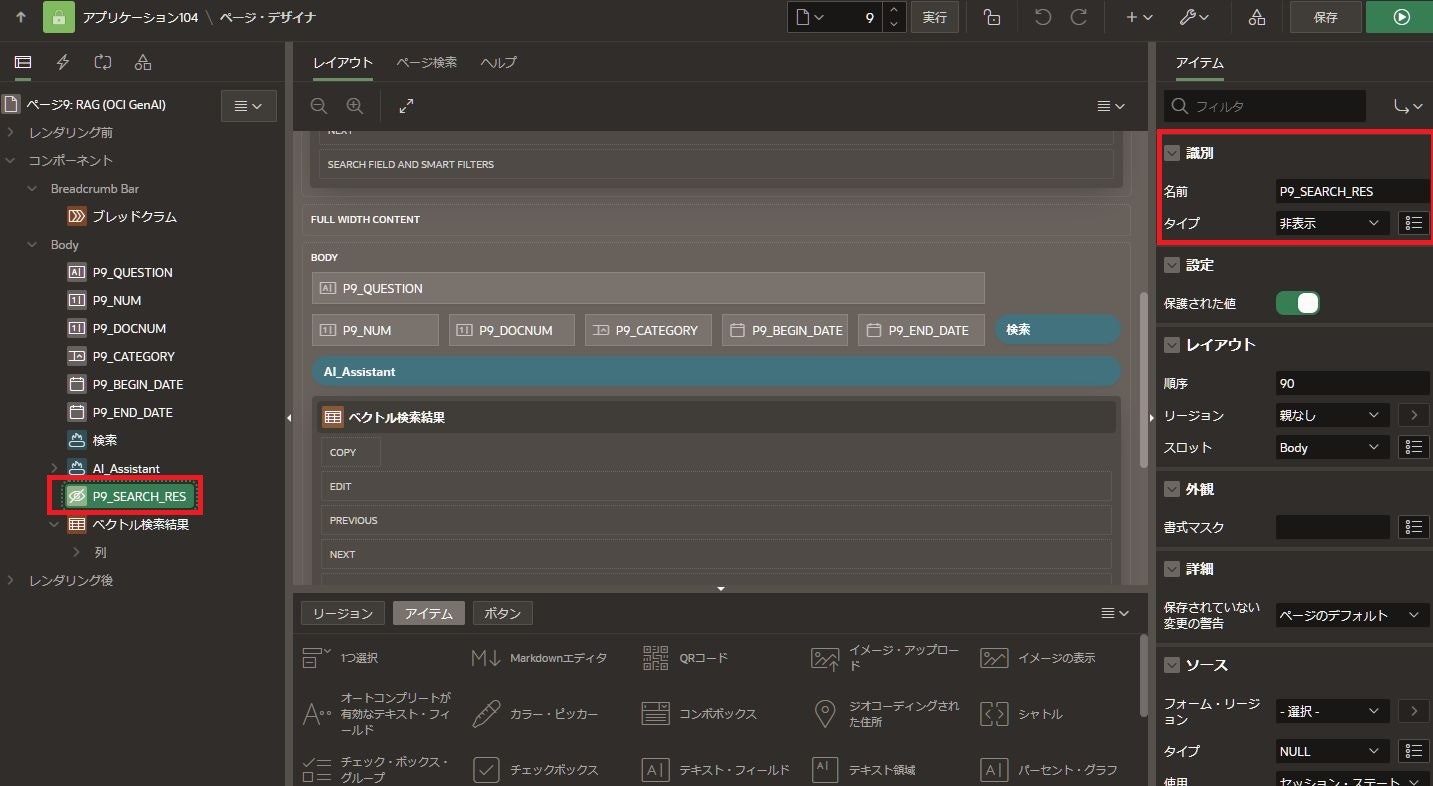Click the Zoom In magnifier in Layout

355,106
